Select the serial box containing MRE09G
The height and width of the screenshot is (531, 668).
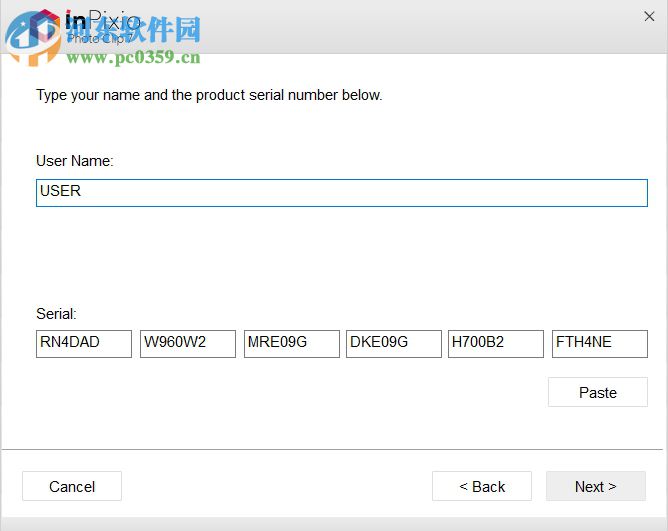pyautogui.click(x=292, y=343)
